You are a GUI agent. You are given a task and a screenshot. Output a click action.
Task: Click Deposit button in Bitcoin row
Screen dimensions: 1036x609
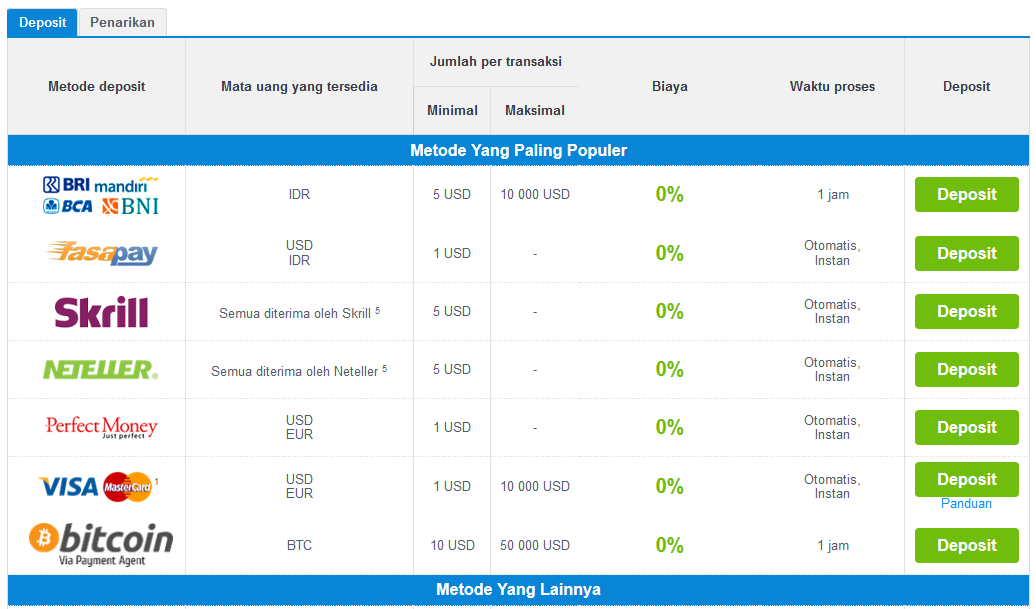[967, 546]
